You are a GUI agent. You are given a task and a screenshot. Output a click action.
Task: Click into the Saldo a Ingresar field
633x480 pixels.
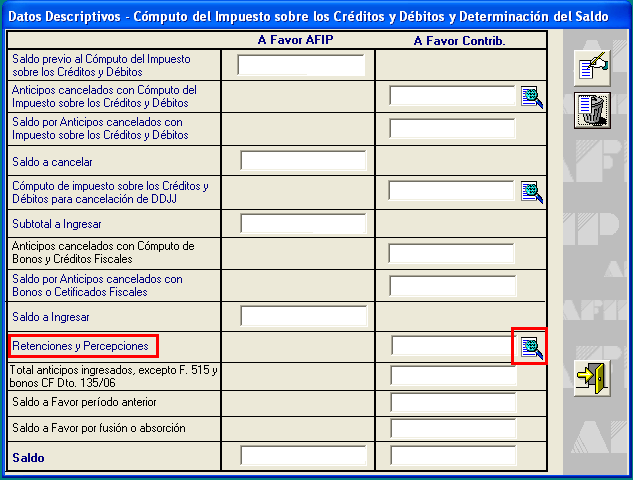click(x=304, y=317)
